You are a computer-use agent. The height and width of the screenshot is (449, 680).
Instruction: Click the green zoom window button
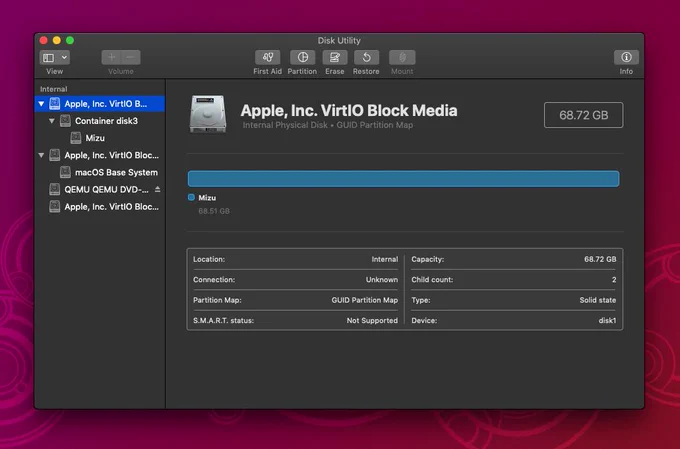point(70,40)
